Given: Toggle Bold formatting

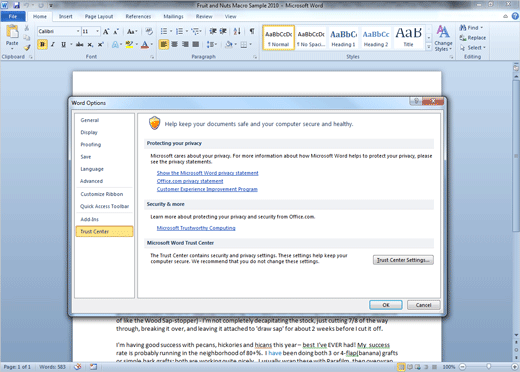Looking at the screenshot, I should (x=42, y=44).
